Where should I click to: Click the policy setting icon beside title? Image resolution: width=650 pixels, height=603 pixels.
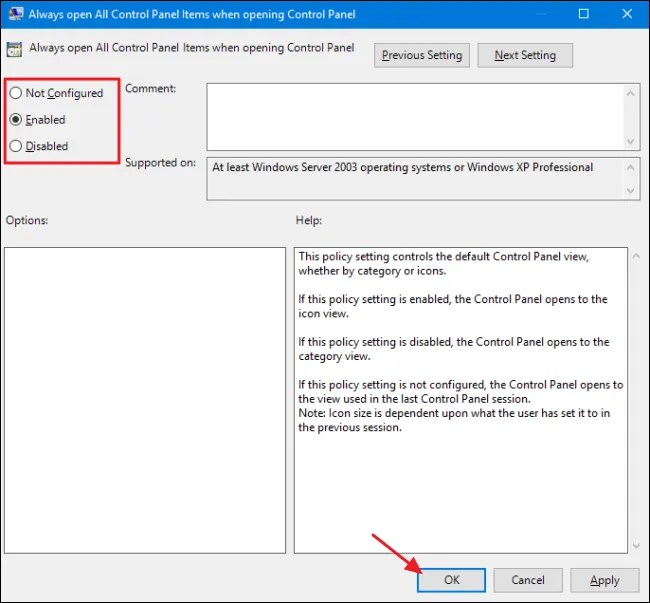click(14, 49)
